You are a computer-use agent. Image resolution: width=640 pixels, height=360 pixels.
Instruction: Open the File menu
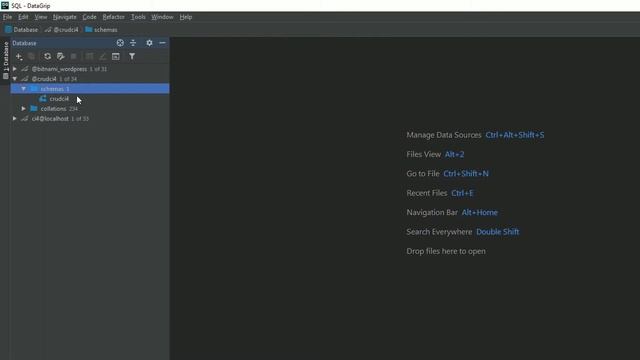[7, 17]
